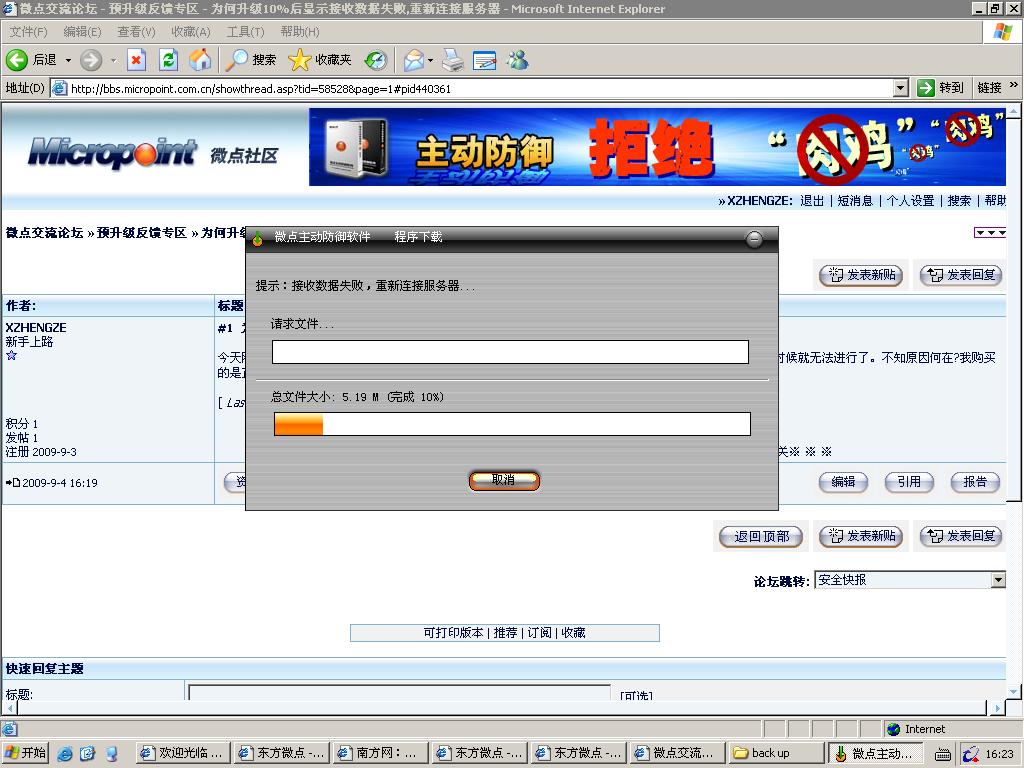Screen dimensions: 1024x768
Task: Click the author name XZHENGZE
Action: tap(36, 327)
